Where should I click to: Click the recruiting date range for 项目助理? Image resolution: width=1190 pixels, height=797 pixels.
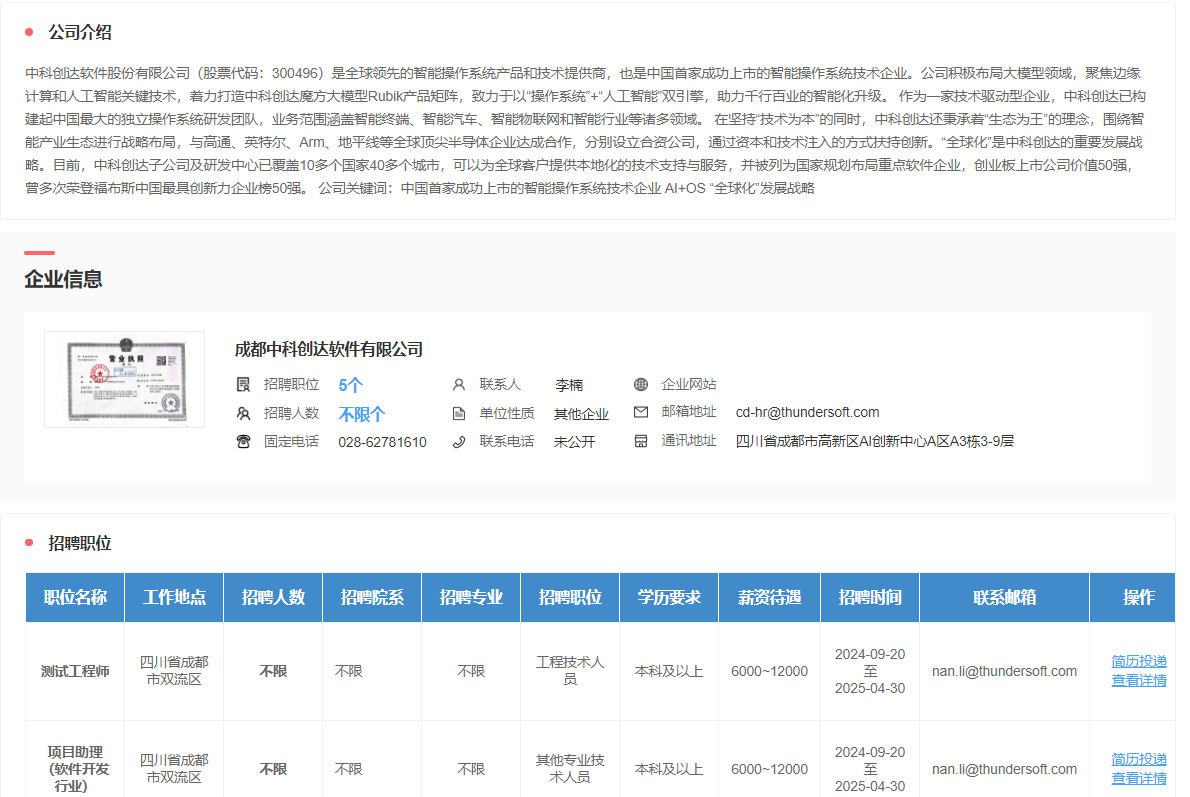(x=870, y=769)
